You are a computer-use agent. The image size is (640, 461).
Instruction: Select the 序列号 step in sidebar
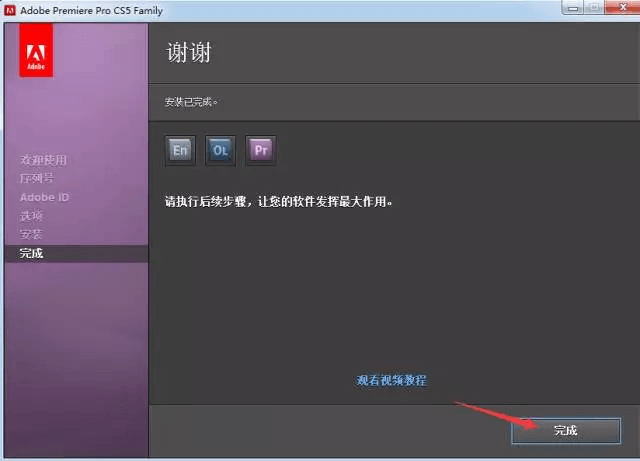[x=36, y=178]
